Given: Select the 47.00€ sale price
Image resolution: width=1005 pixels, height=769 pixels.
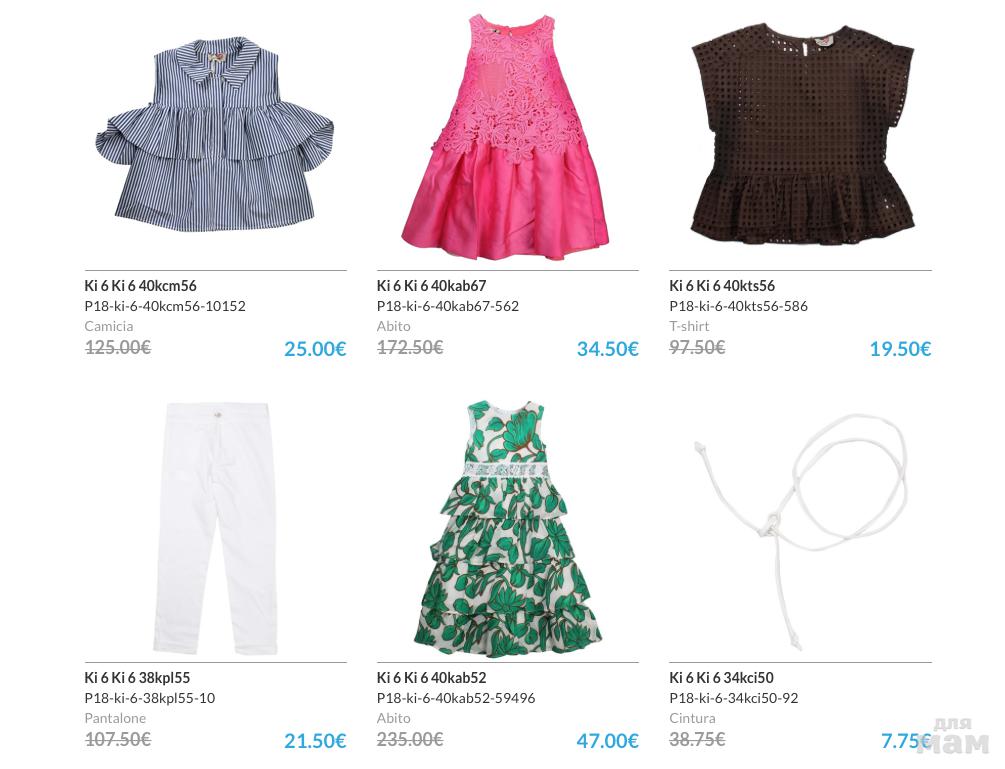Looking at the screenshot, I should pyautogui.click(x=608, y=741).
